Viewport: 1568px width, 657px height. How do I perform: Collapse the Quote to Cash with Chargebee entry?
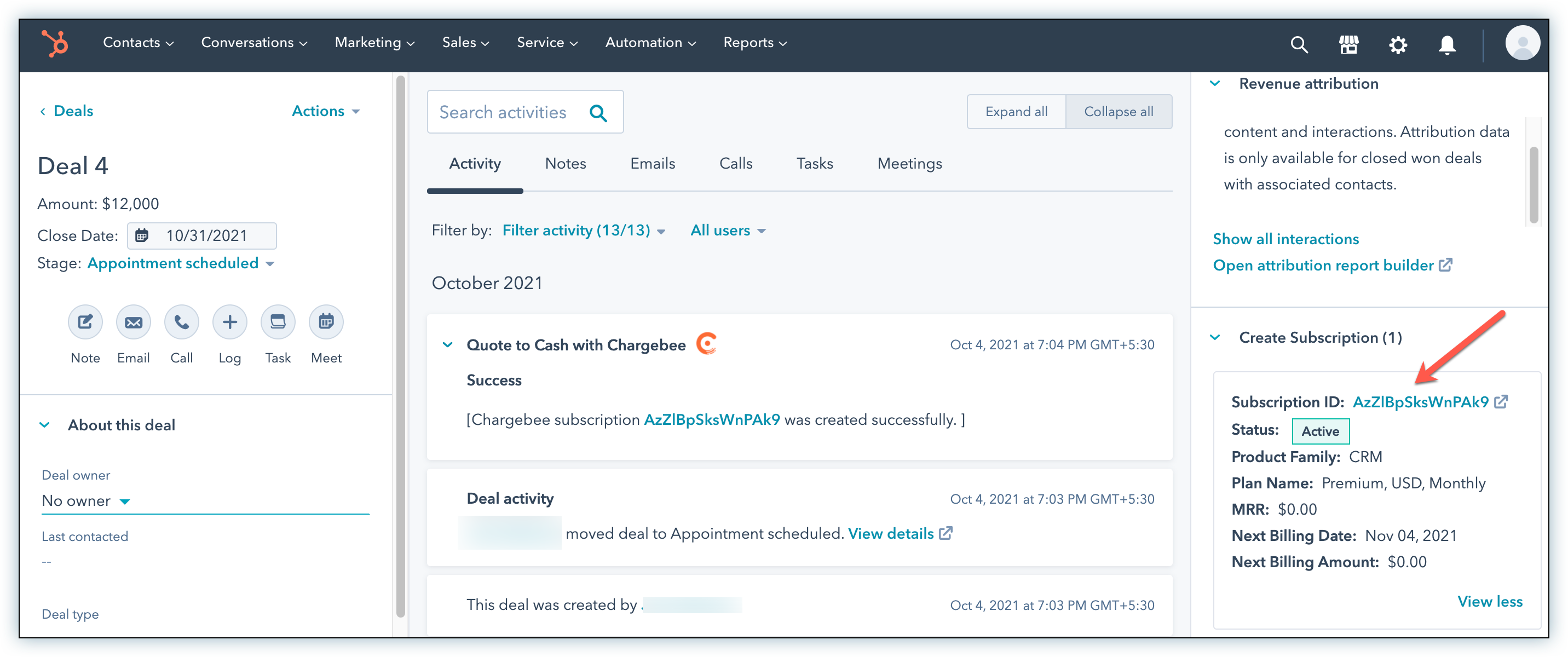point(447,344)
